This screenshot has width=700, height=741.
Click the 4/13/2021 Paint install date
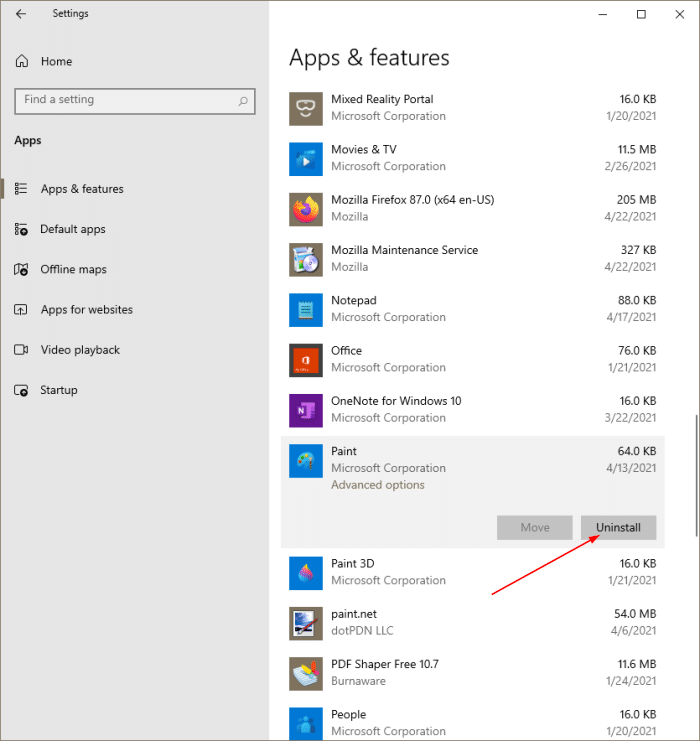tap(631, 468)
